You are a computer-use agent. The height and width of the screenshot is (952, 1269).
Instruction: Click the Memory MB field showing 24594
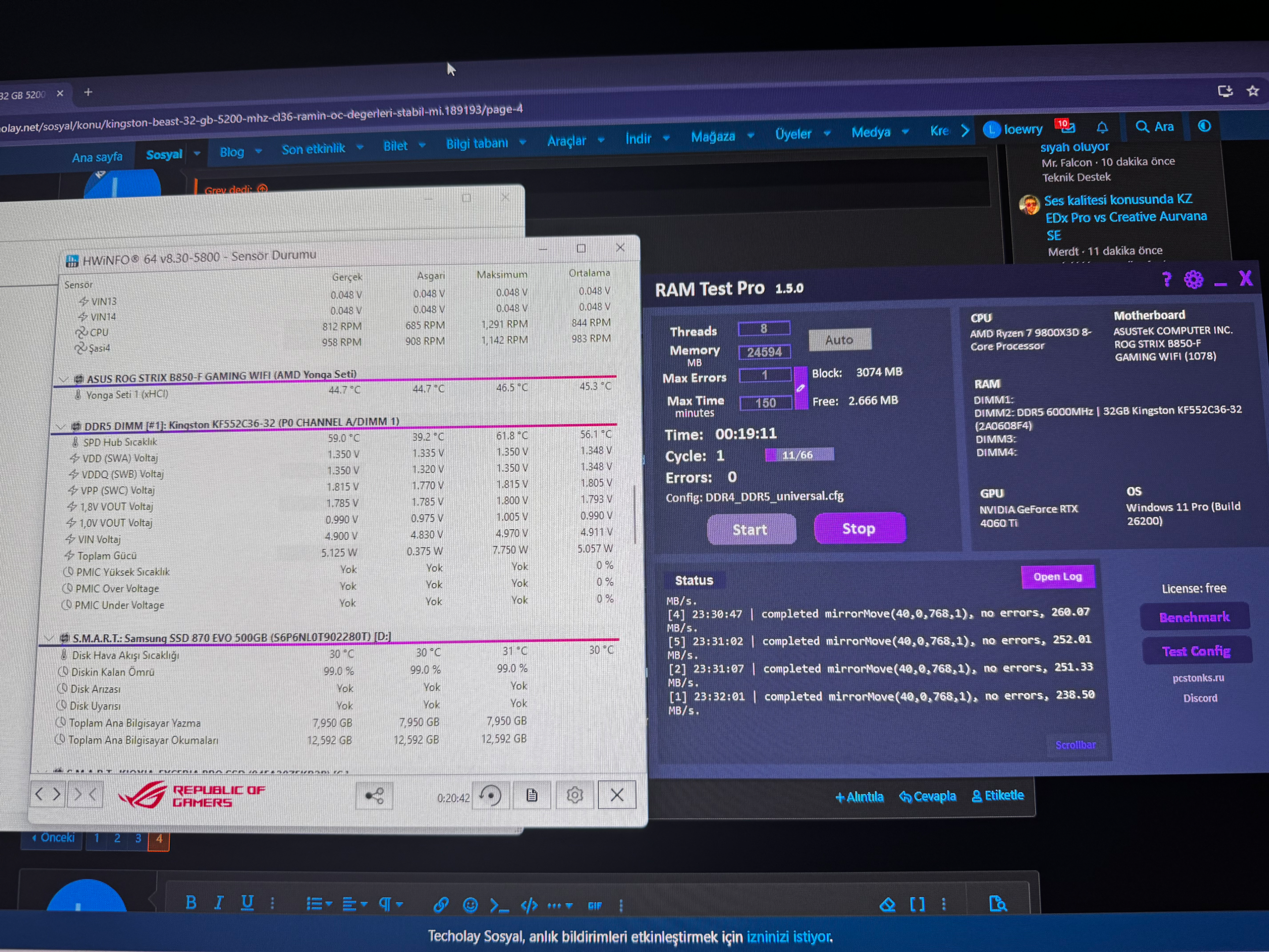point(764,352)
